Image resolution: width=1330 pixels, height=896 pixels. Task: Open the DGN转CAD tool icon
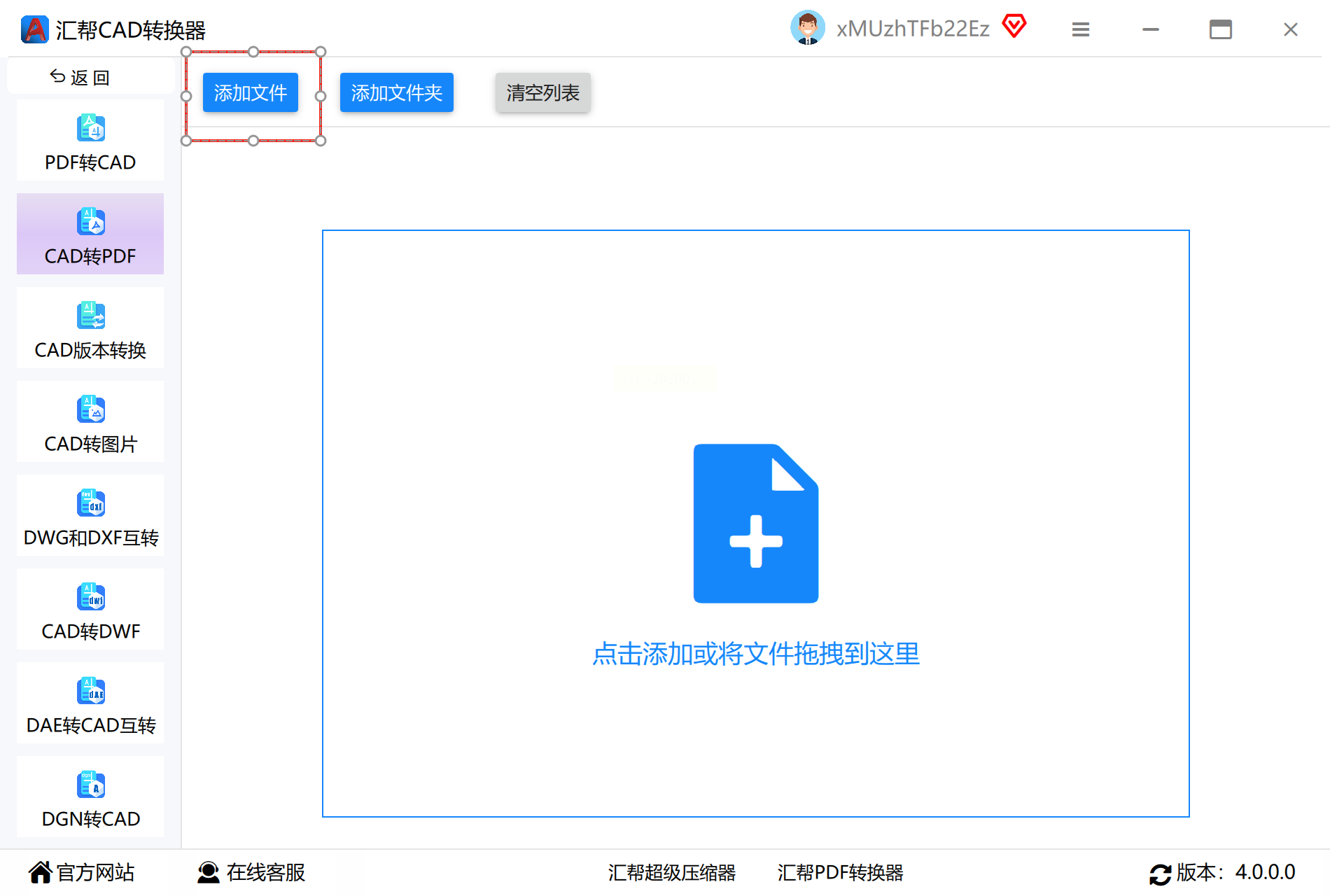[91, 785]
